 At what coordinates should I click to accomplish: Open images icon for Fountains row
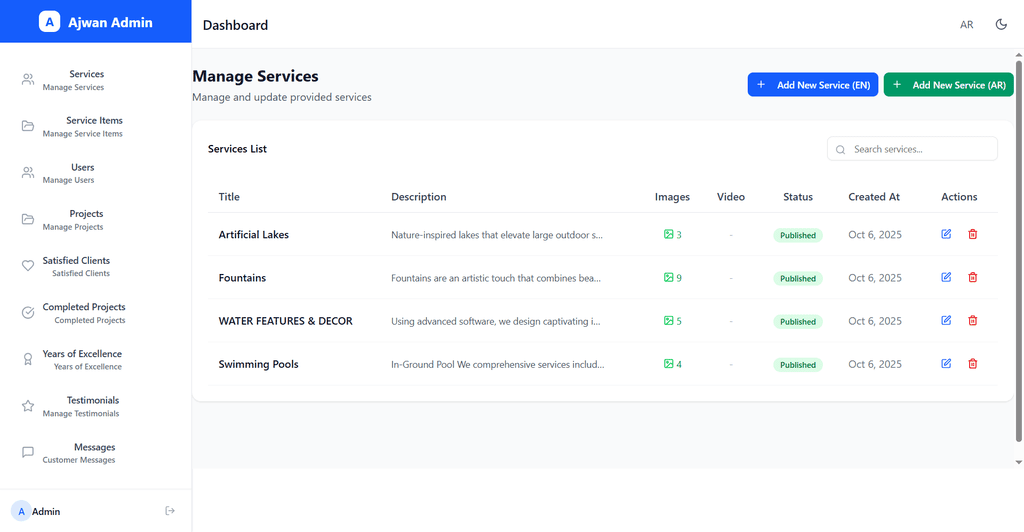pyautogui.click(x=669, y=278)
